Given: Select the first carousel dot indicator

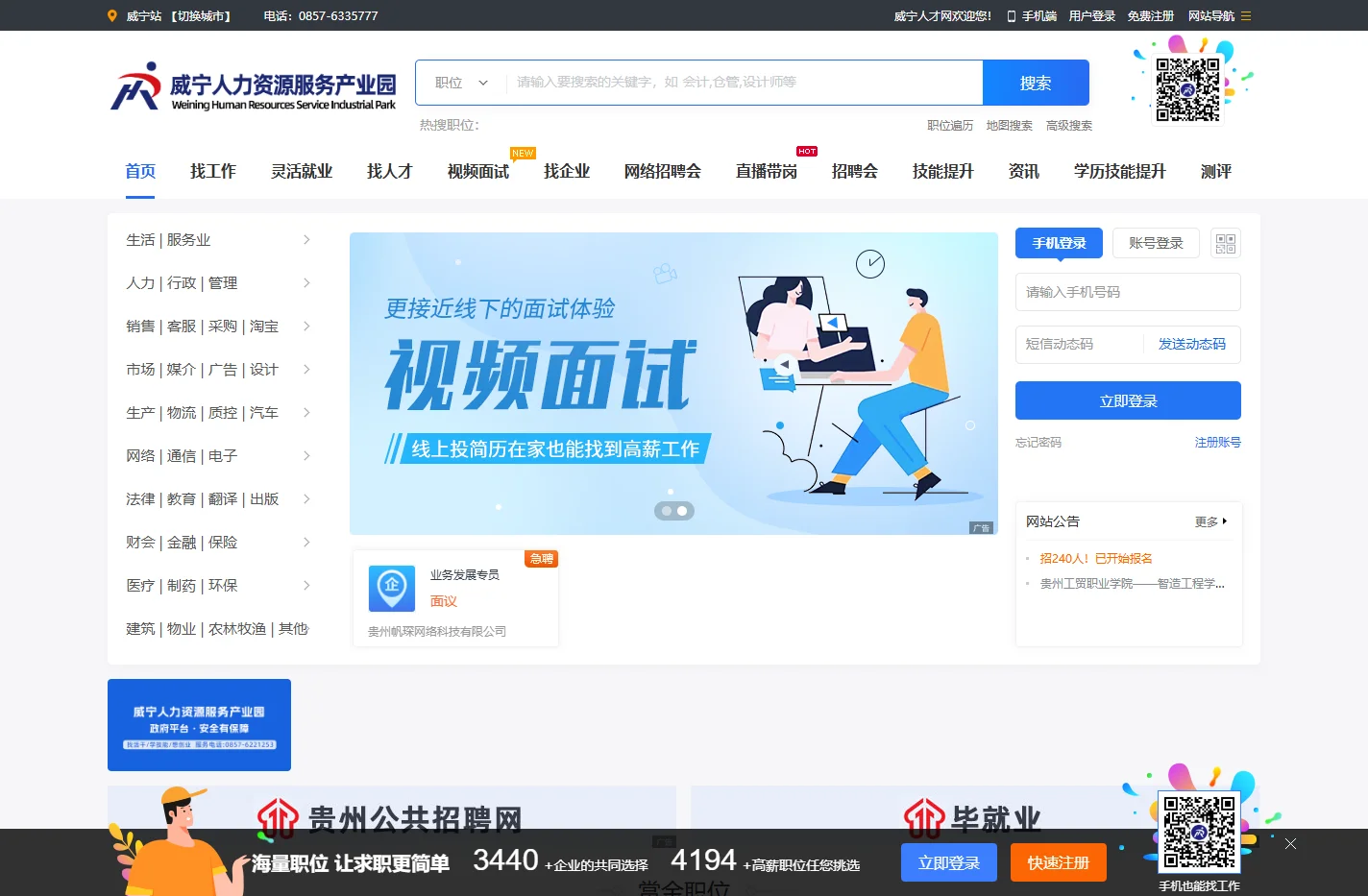Looking at the screenshot, I should coord(666,511).
